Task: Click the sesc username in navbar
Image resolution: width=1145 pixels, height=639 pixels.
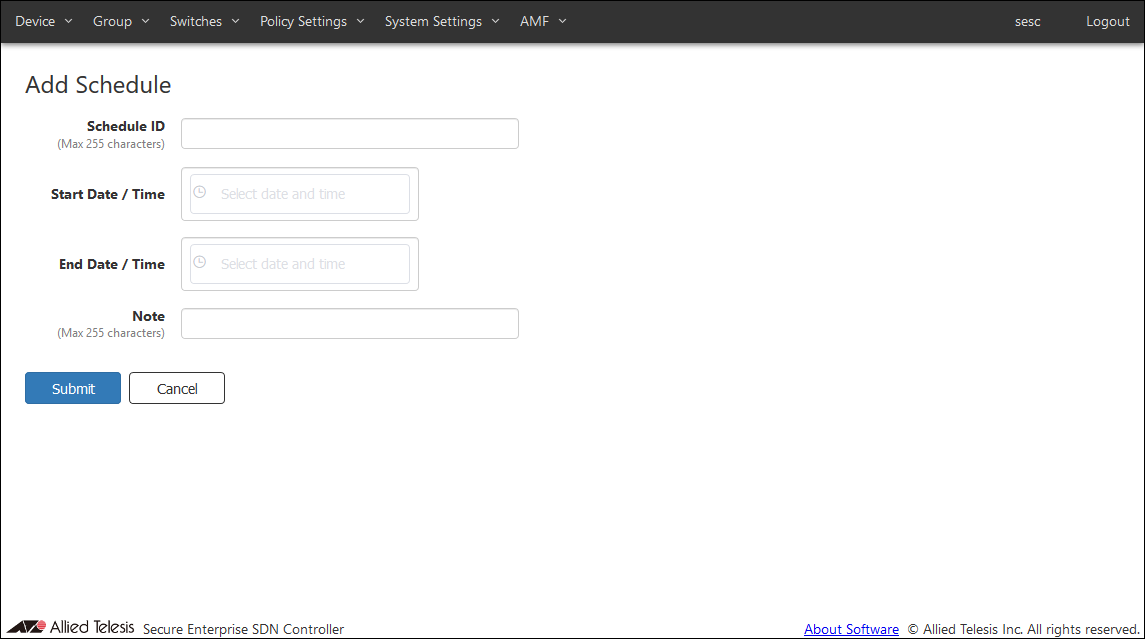Action: (1027, 21)
